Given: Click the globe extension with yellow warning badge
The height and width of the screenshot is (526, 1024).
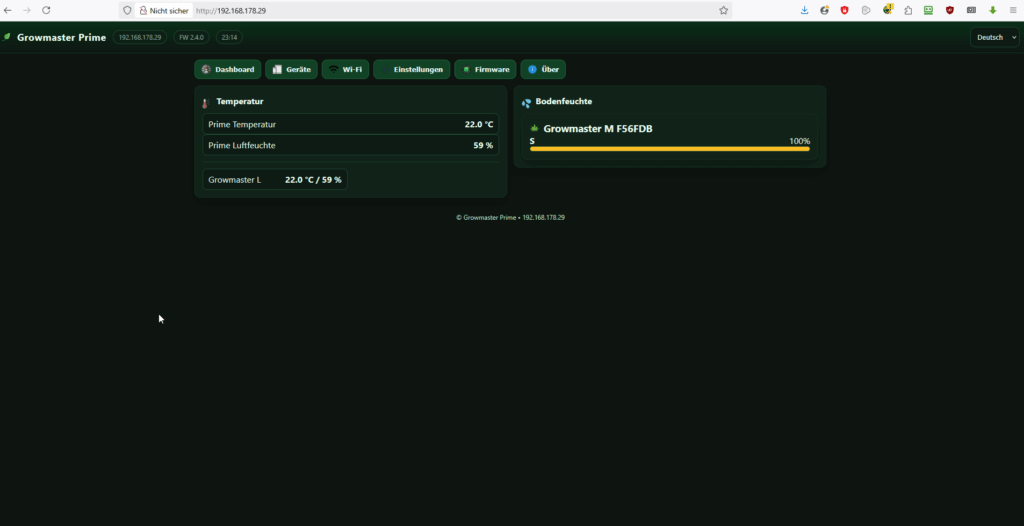Looking at the screenshot, I should 888,10.
